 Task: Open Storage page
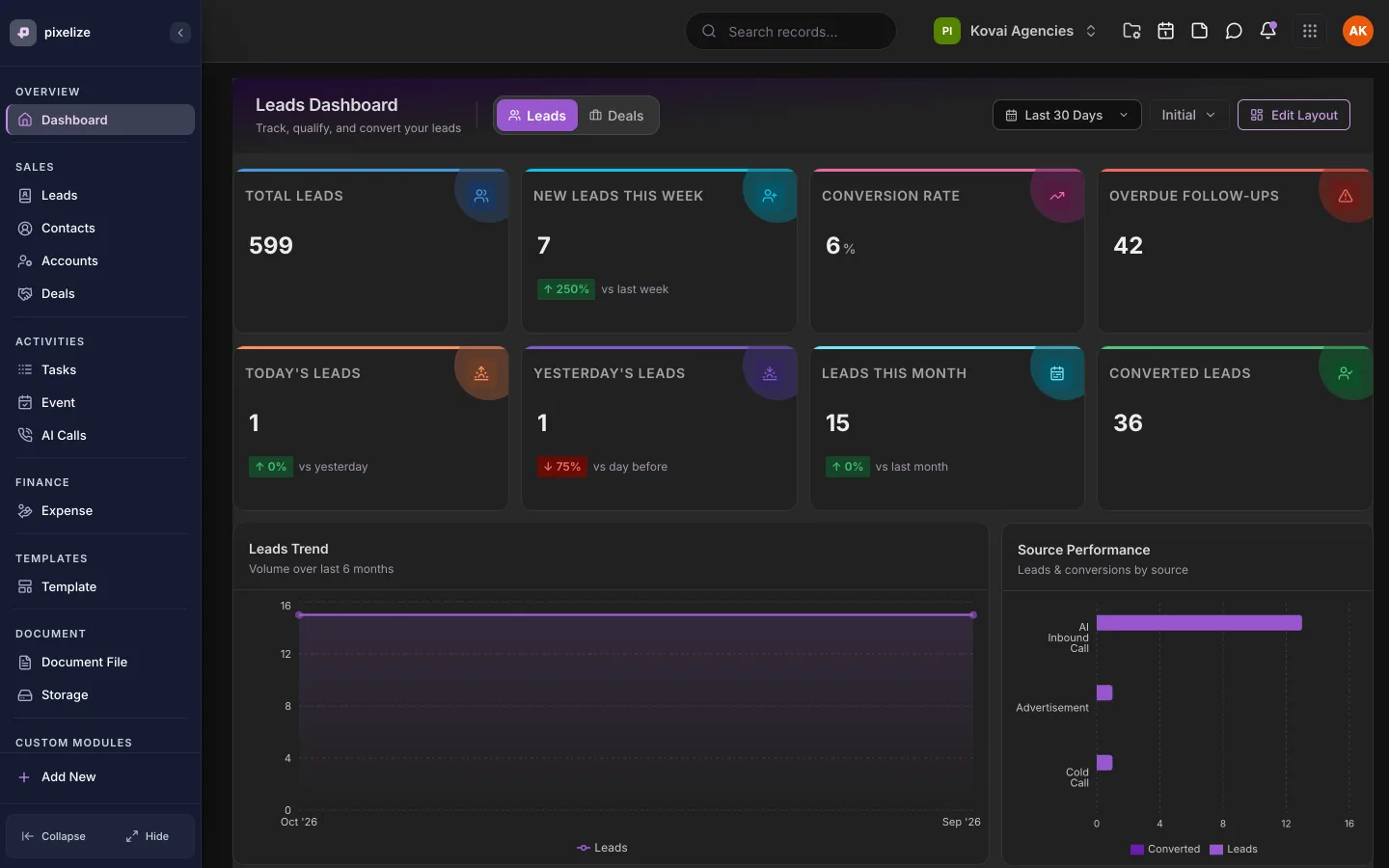tap(100, 694)
